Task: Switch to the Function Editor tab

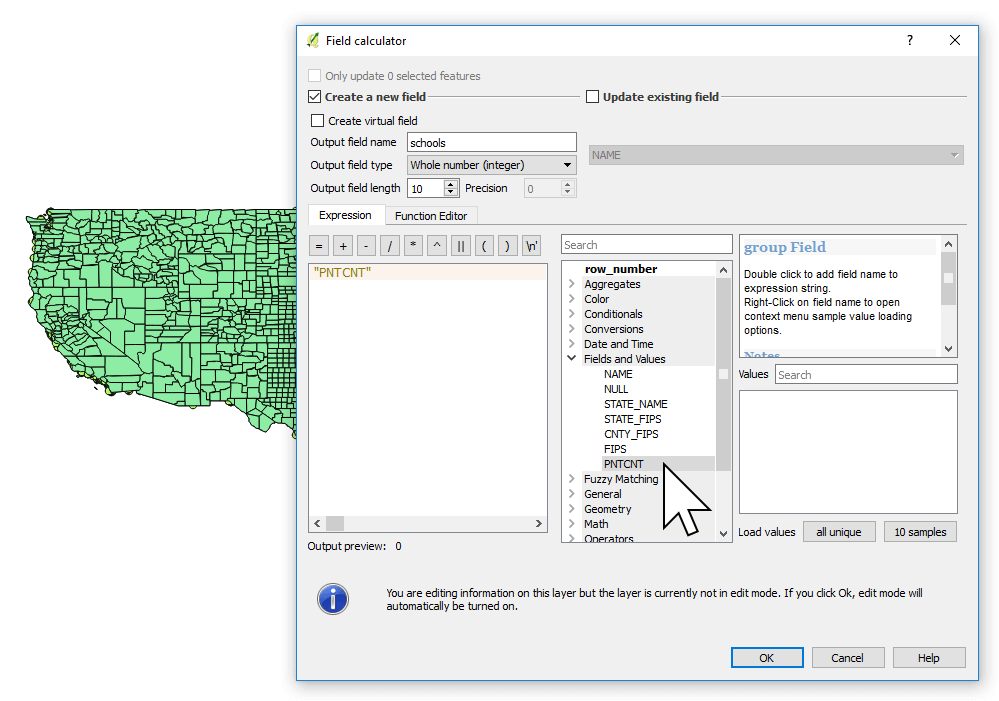Action: tap(431, 215)
